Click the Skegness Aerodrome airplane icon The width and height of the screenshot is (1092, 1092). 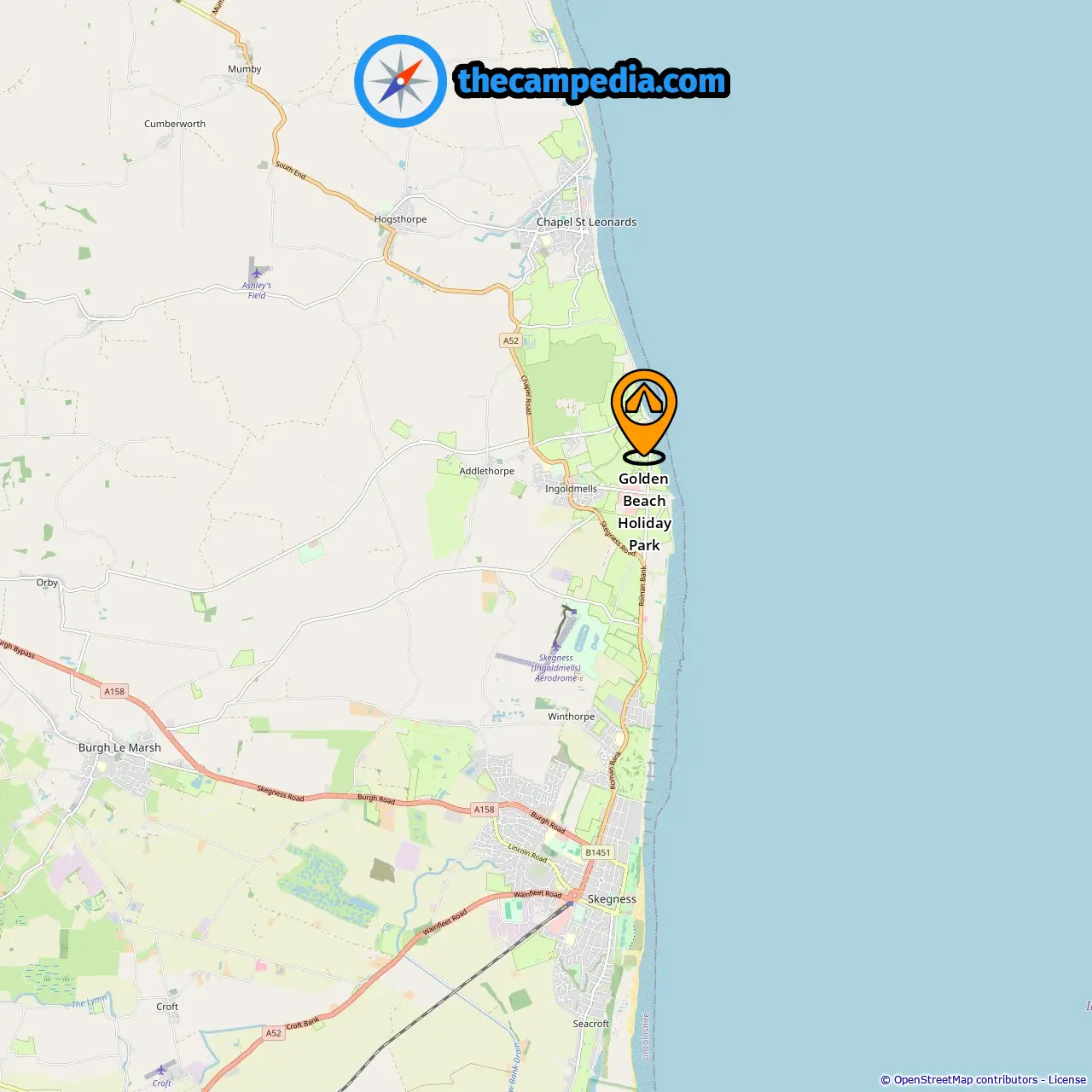(555, 647)
